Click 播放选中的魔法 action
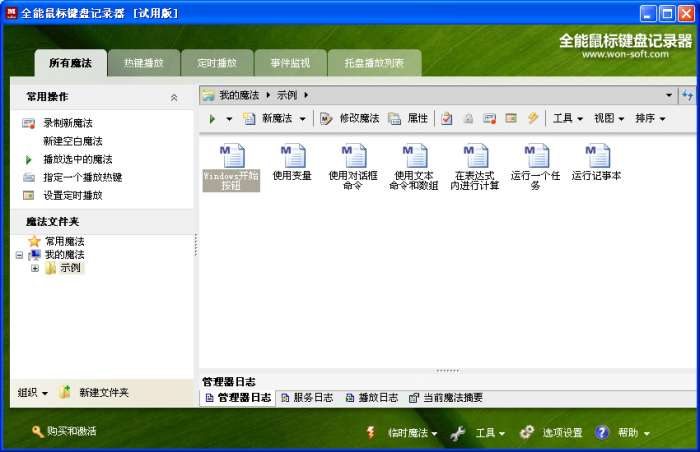The width and height of the screenshot is (700, 452). (78, 159)
